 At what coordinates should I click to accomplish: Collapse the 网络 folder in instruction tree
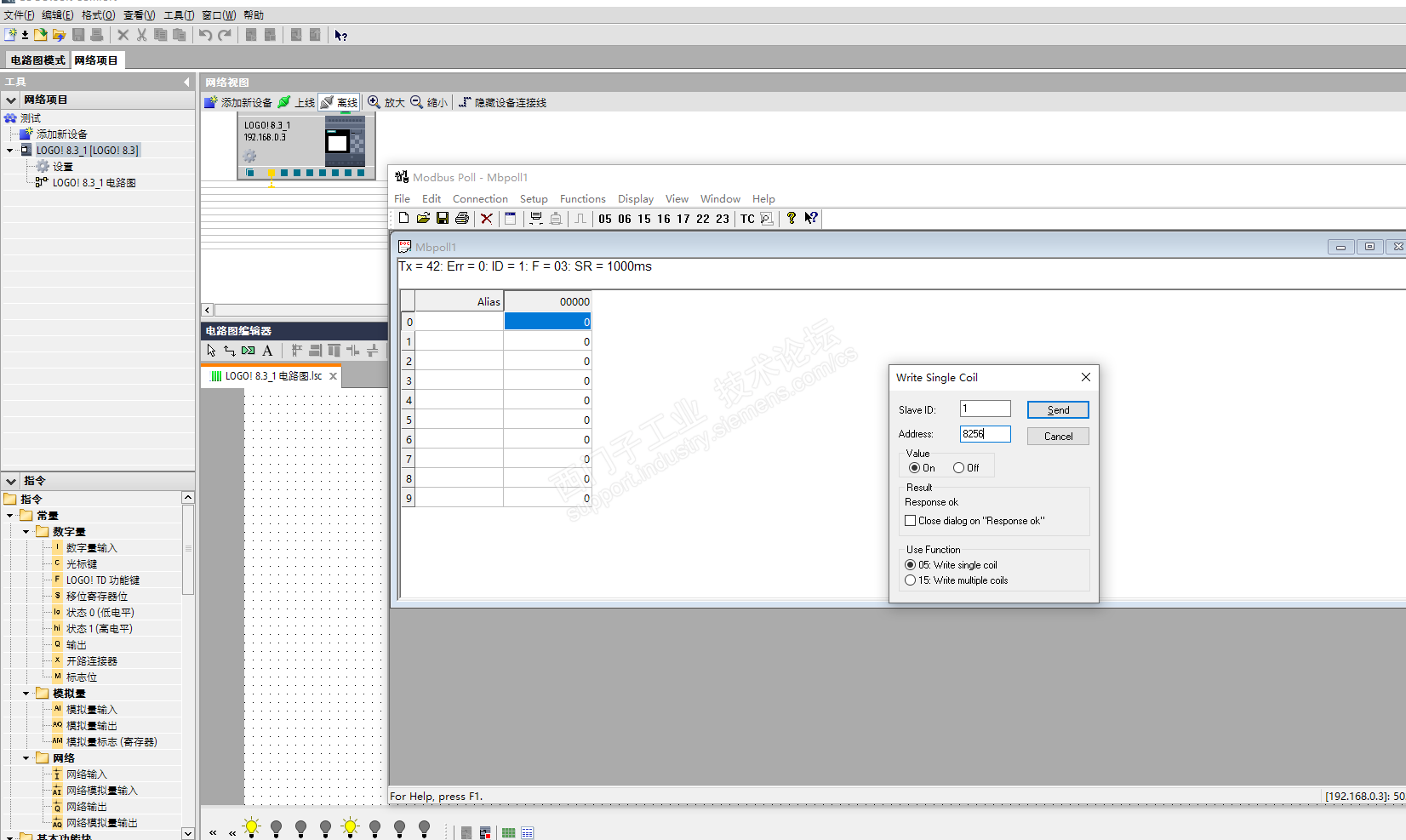26,758
